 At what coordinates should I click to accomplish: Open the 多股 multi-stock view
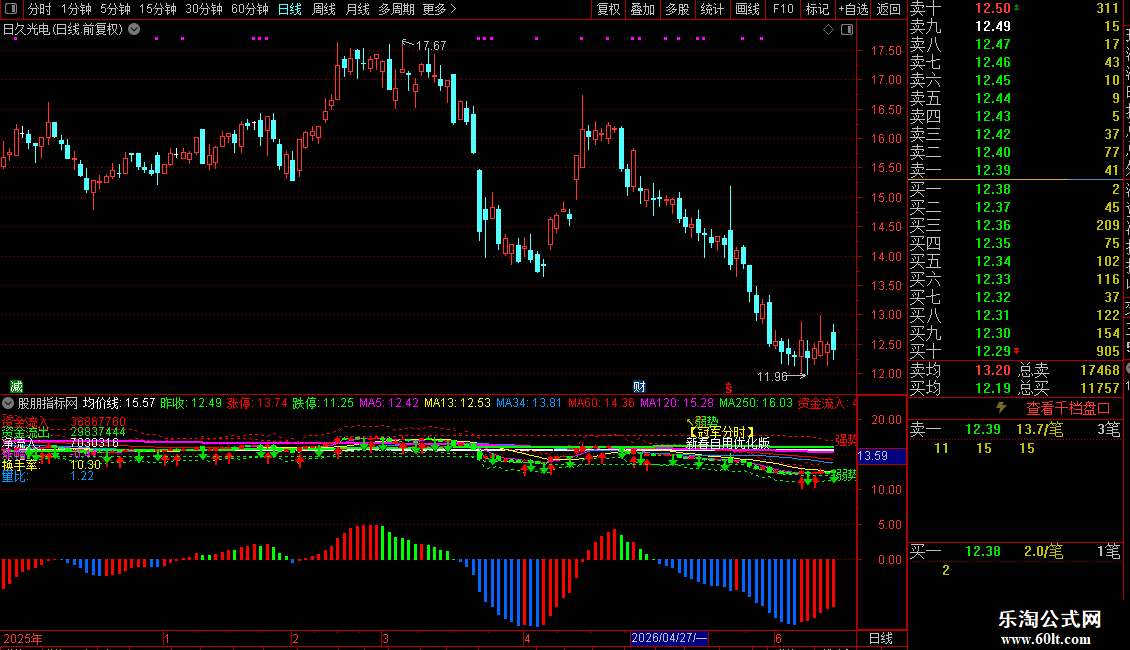point(677,9)
